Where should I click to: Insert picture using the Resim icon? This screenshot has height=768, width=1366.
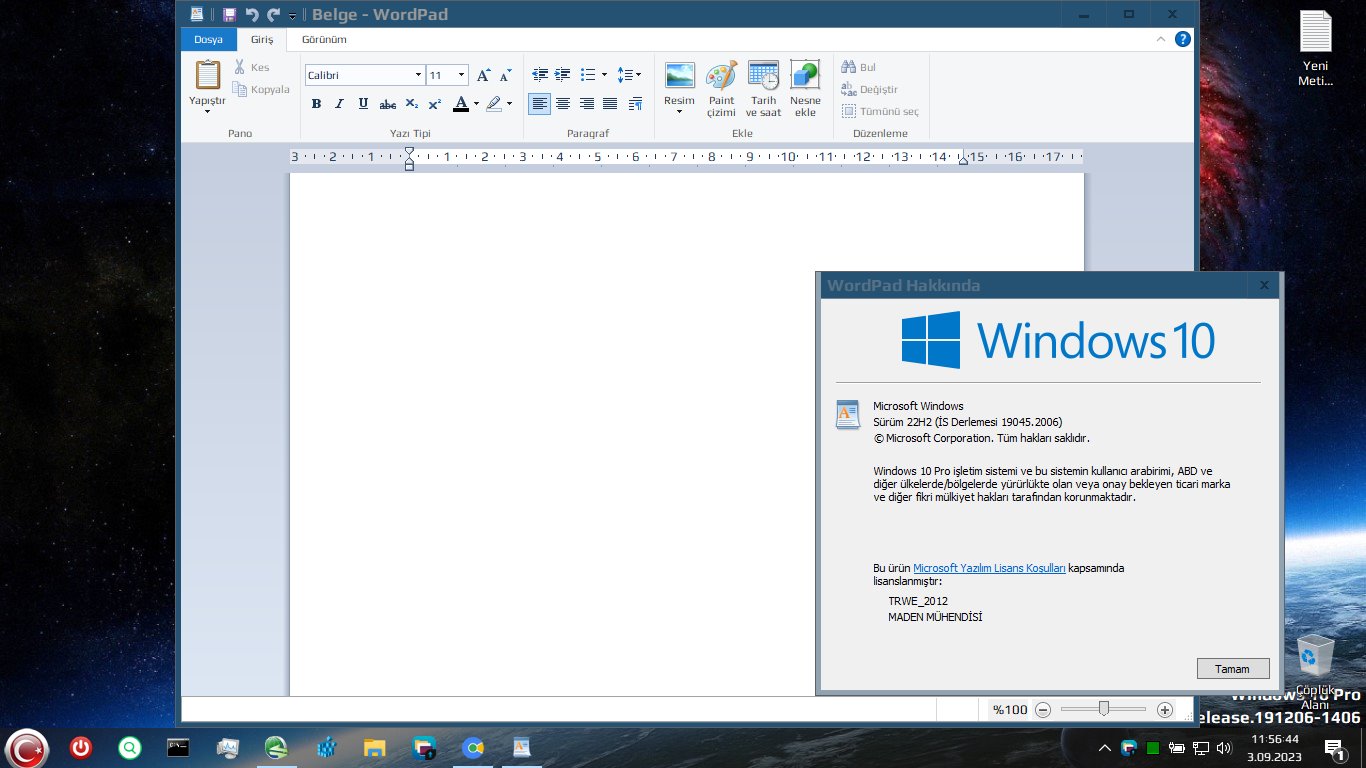coord(680,76)
